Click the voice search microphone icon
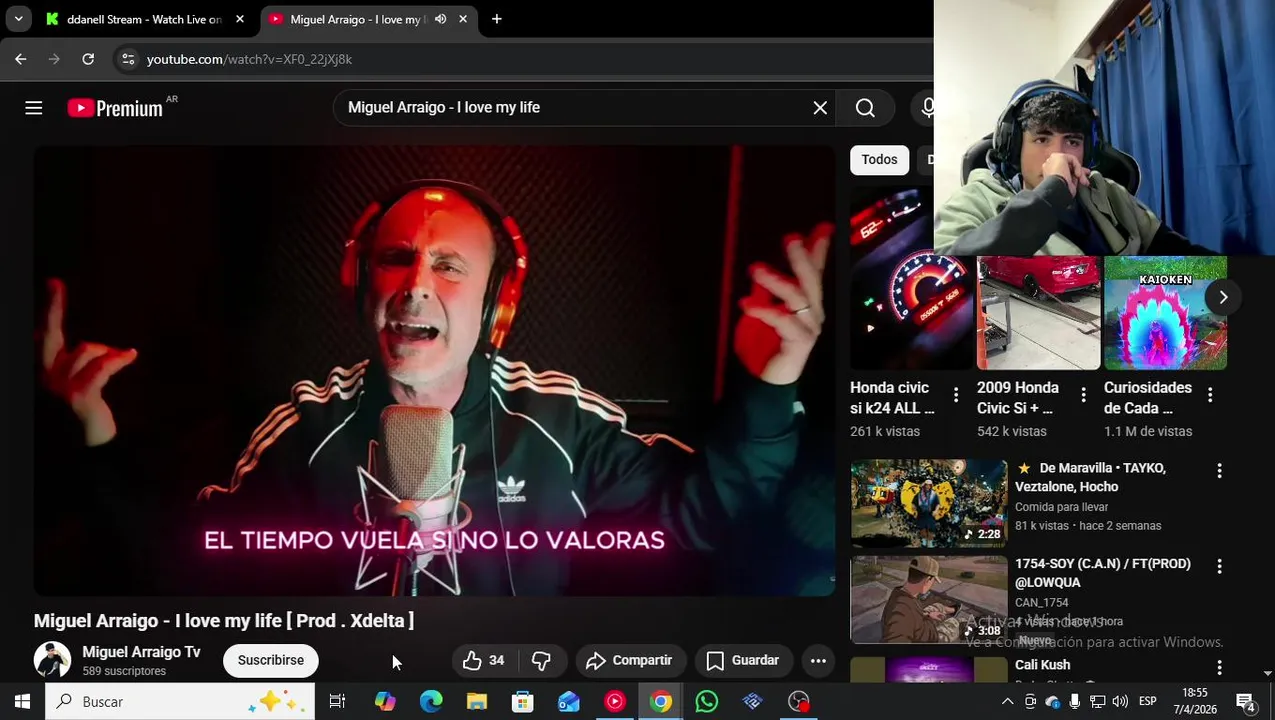This screenshot has width=1275, height=720. coord(928,108)
